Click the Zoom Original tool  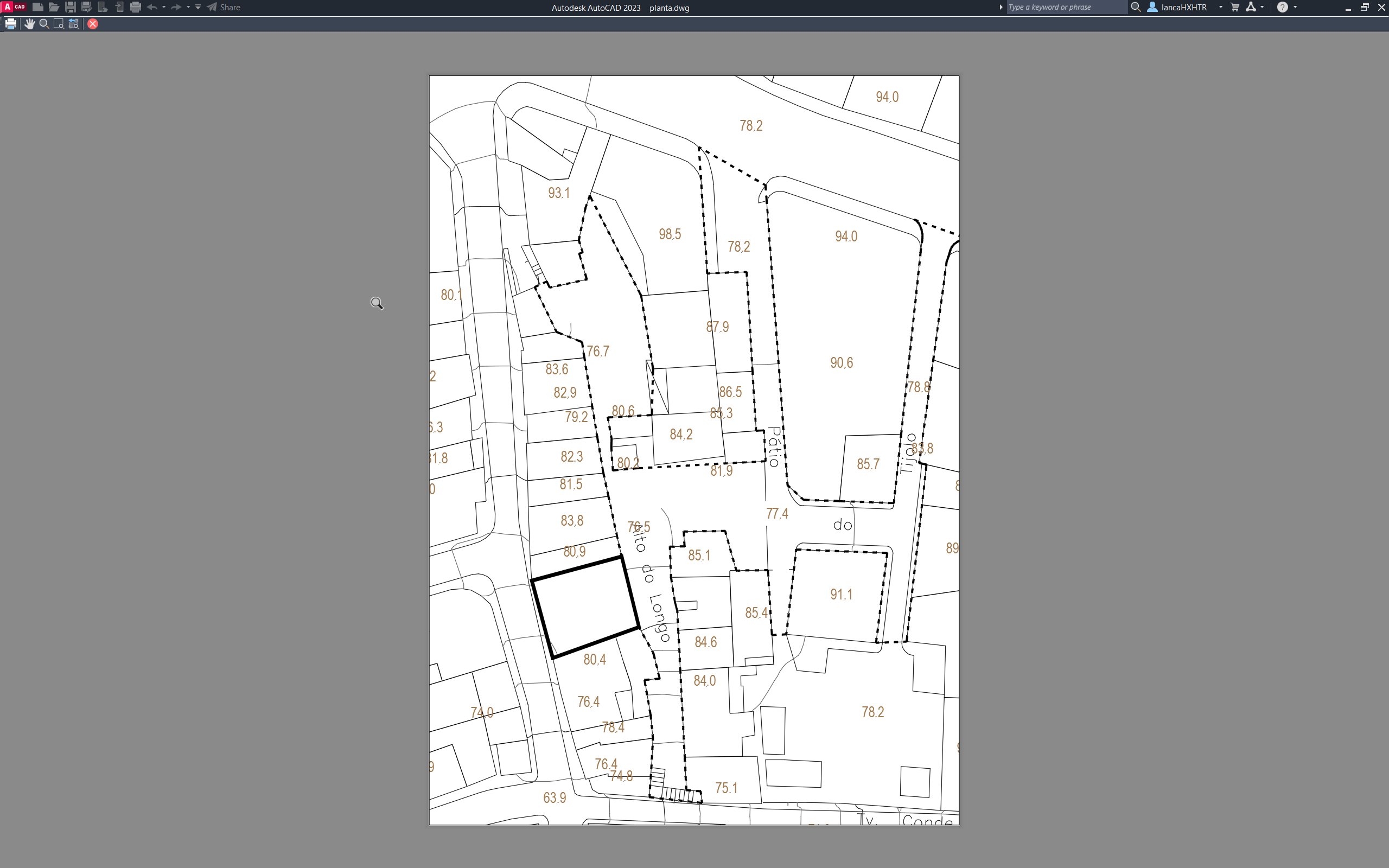point(73,24)
